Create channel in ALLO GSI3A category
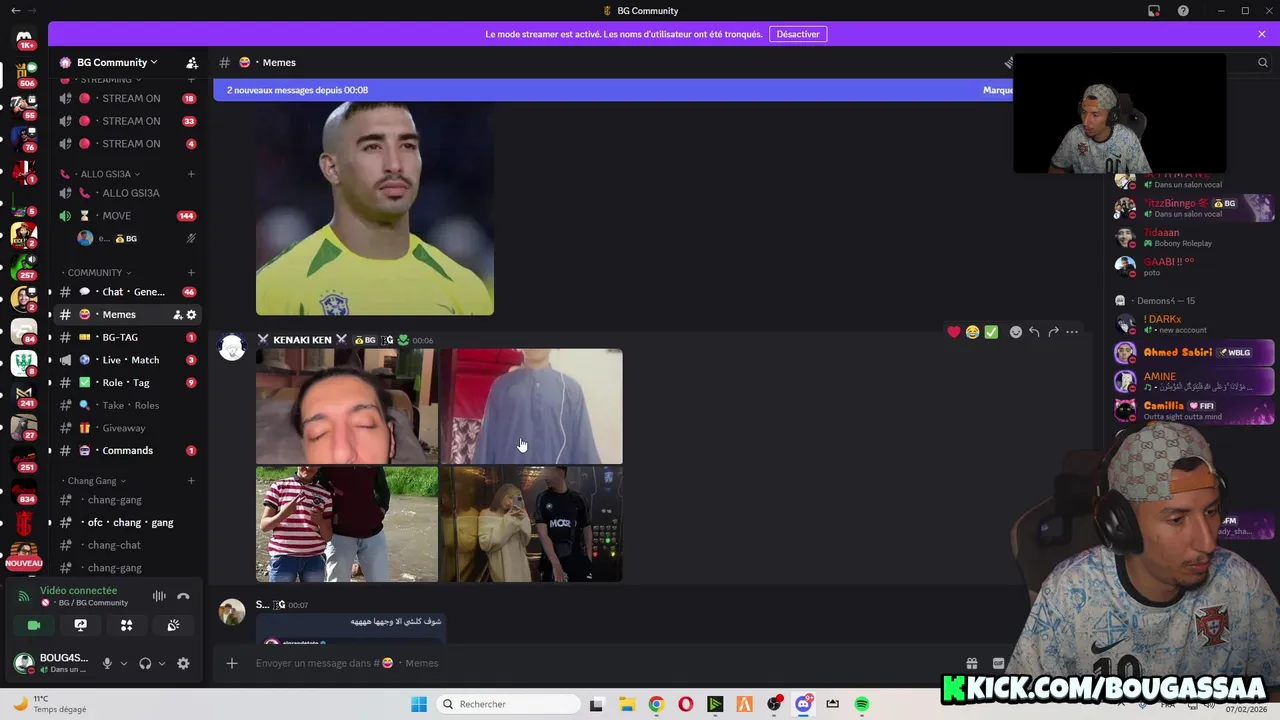 coord(191,174)
